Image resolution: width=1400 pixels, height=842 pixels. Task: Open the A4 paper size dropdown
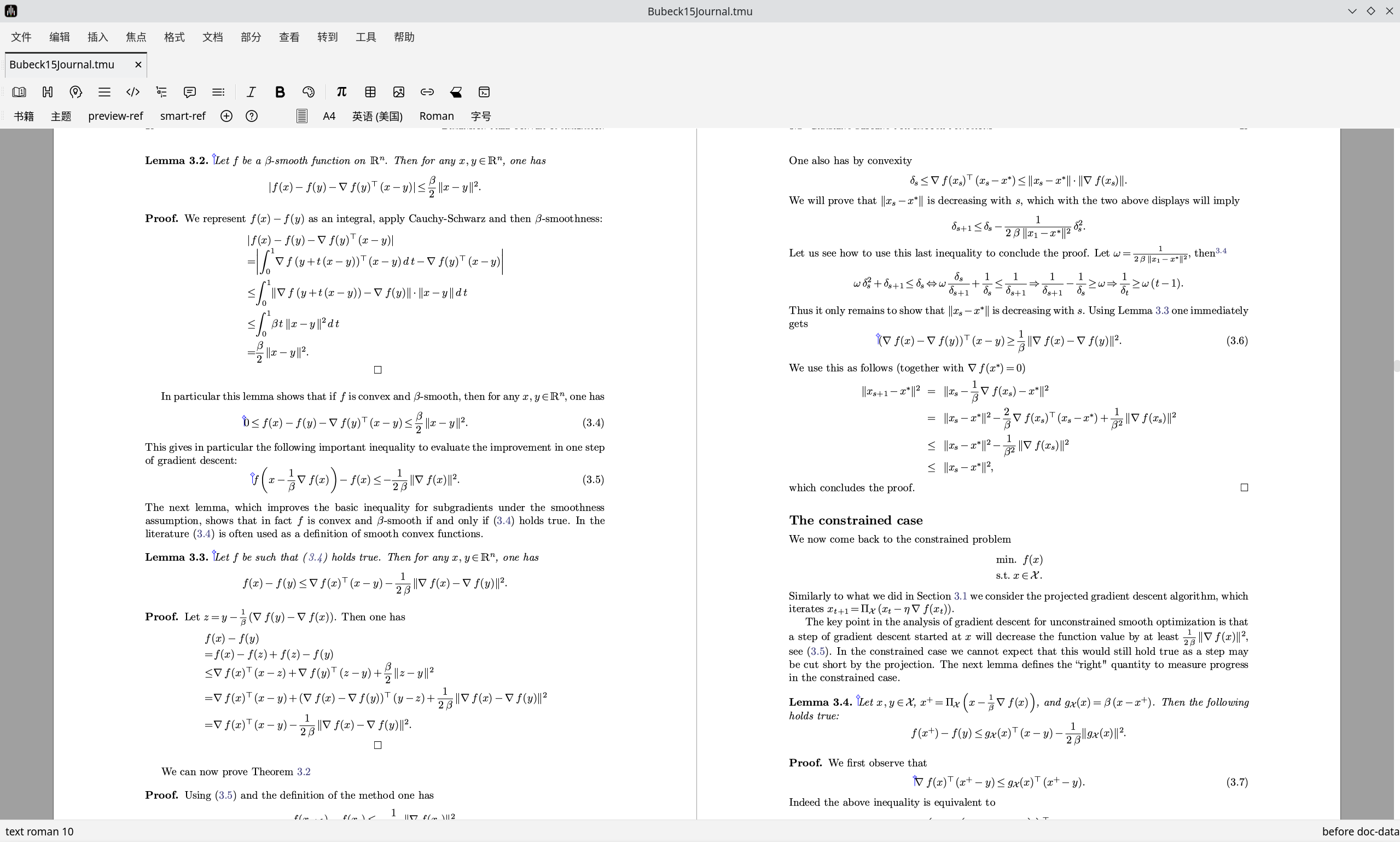pos(329,117)
